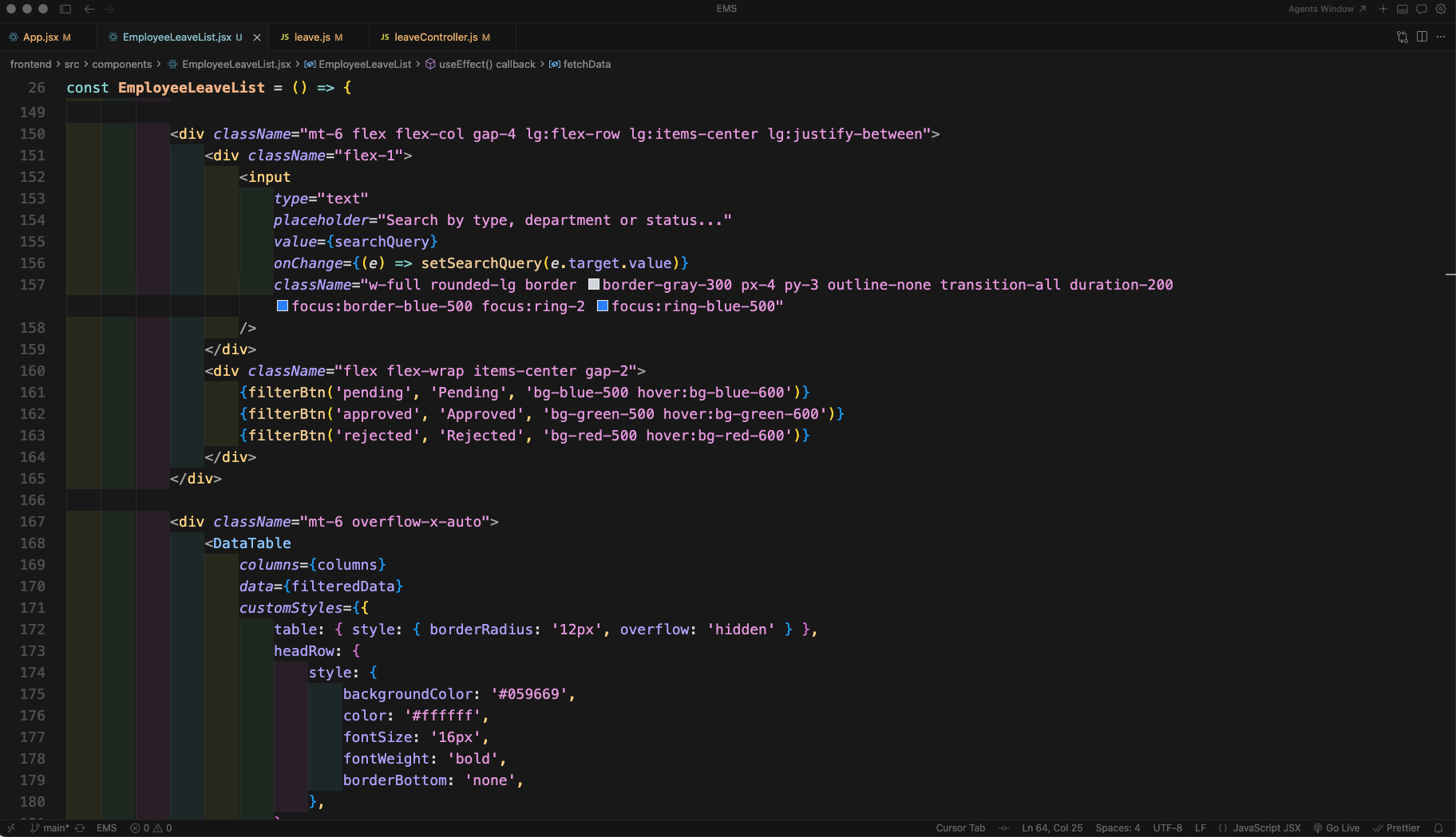Click the backgroundColor '#059669' value
This screenshot has height=837, width=1456.
point(528,694)
